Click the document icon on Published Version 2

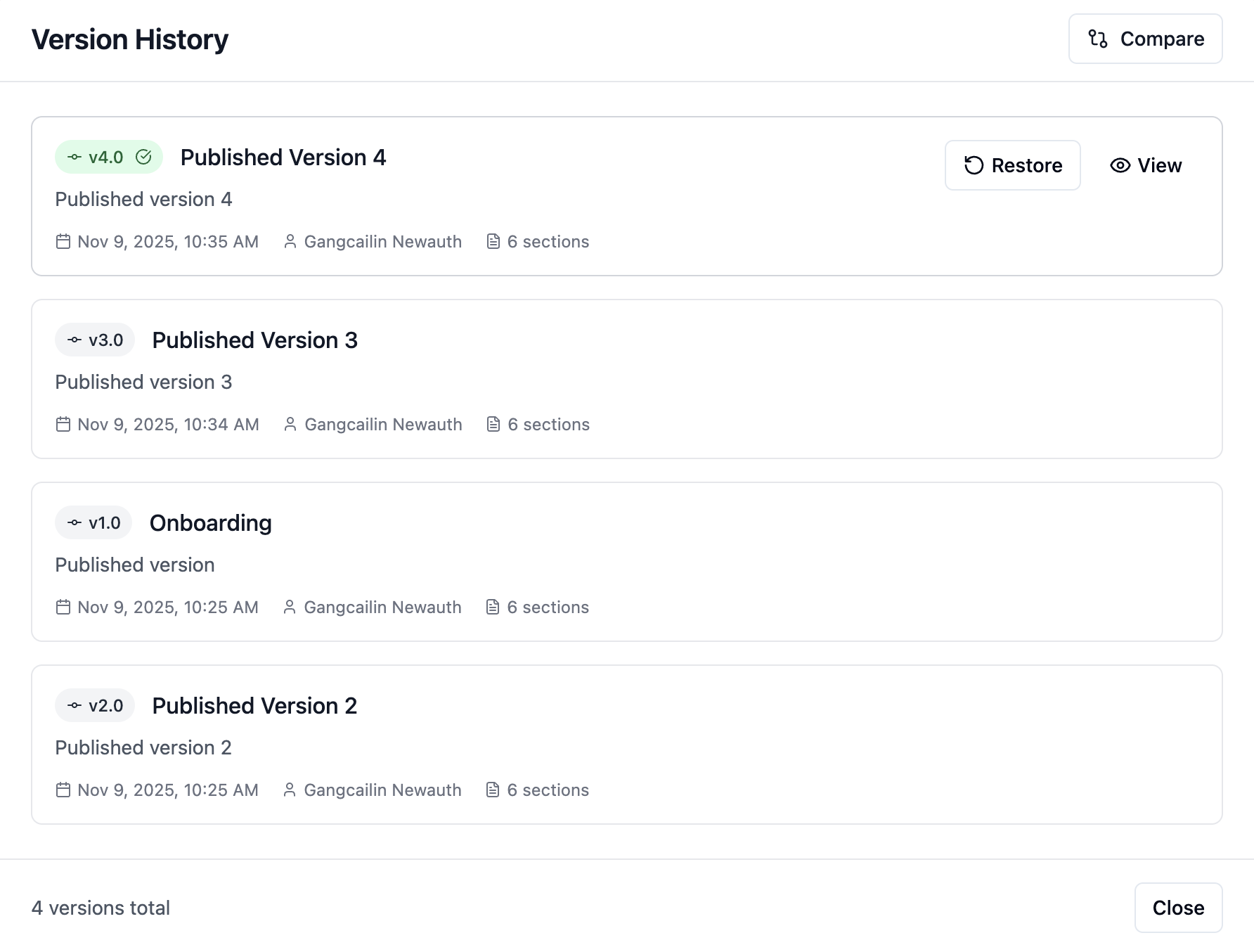493,790
